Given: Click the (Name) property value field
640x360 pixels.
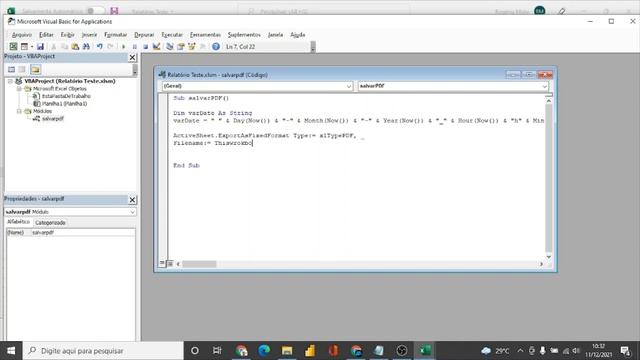Looking at the screenshot, I should [83, 232].
